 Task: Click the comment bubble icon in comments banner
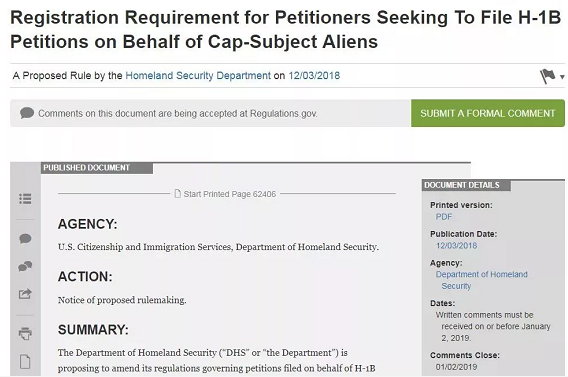(x=27, y=113)
